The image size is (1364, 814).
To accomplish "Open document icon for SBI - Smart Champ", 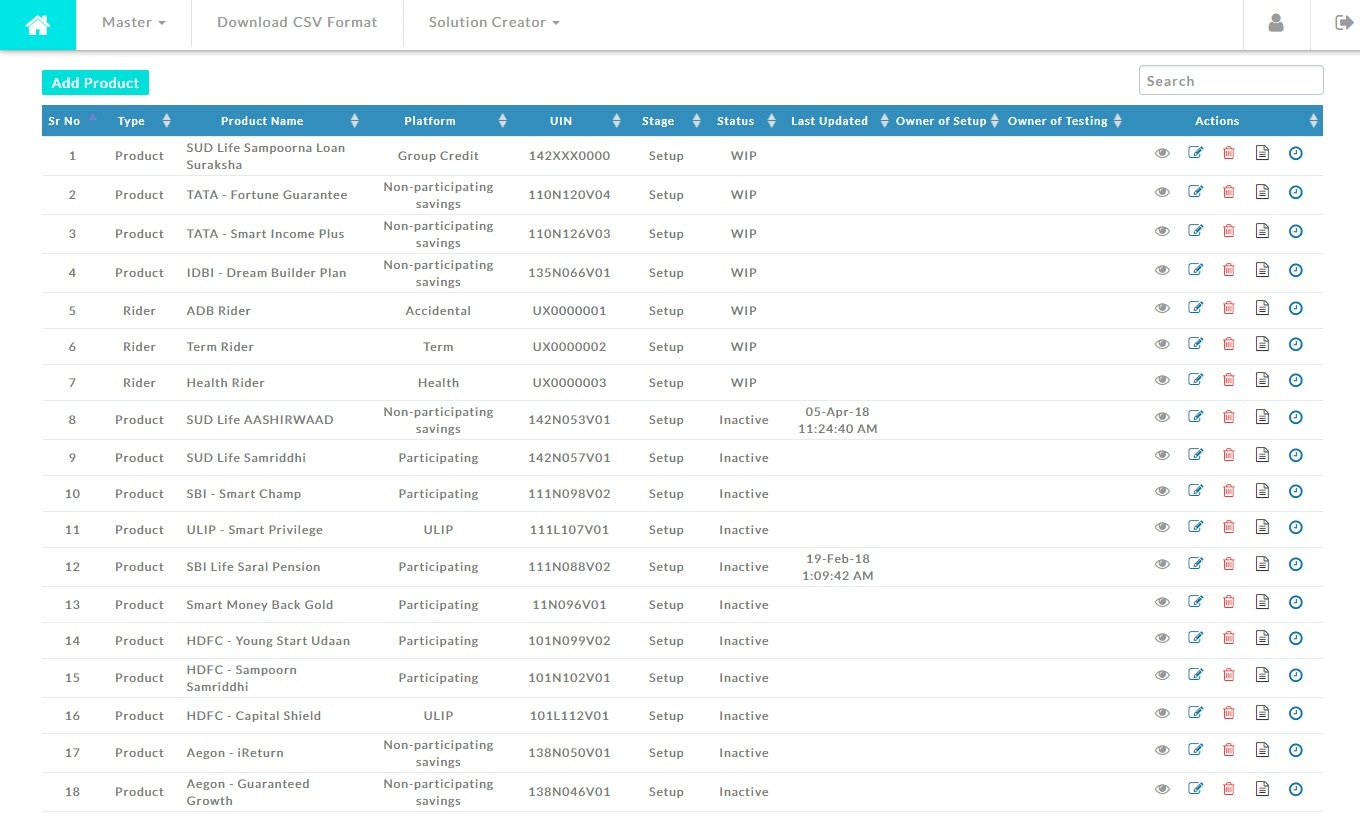I will (x=1262, y=491).
